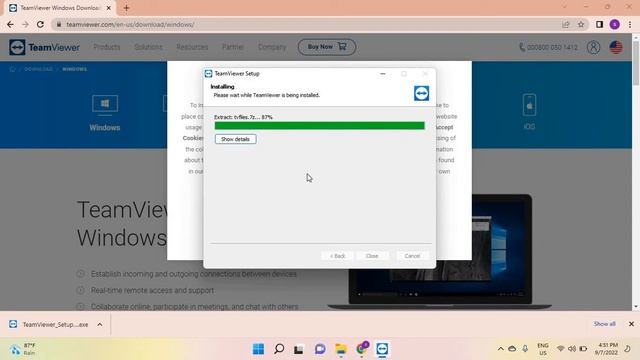Viewport: 640px width, 360px height.
Task: Open a new browser tab
Action: [x=127, y=8]
